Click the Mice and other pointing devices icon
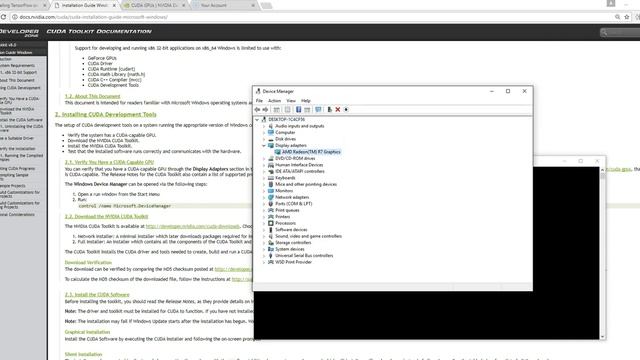Image resolution: width=640 pixels, height=360 pixels. point(271,184)
